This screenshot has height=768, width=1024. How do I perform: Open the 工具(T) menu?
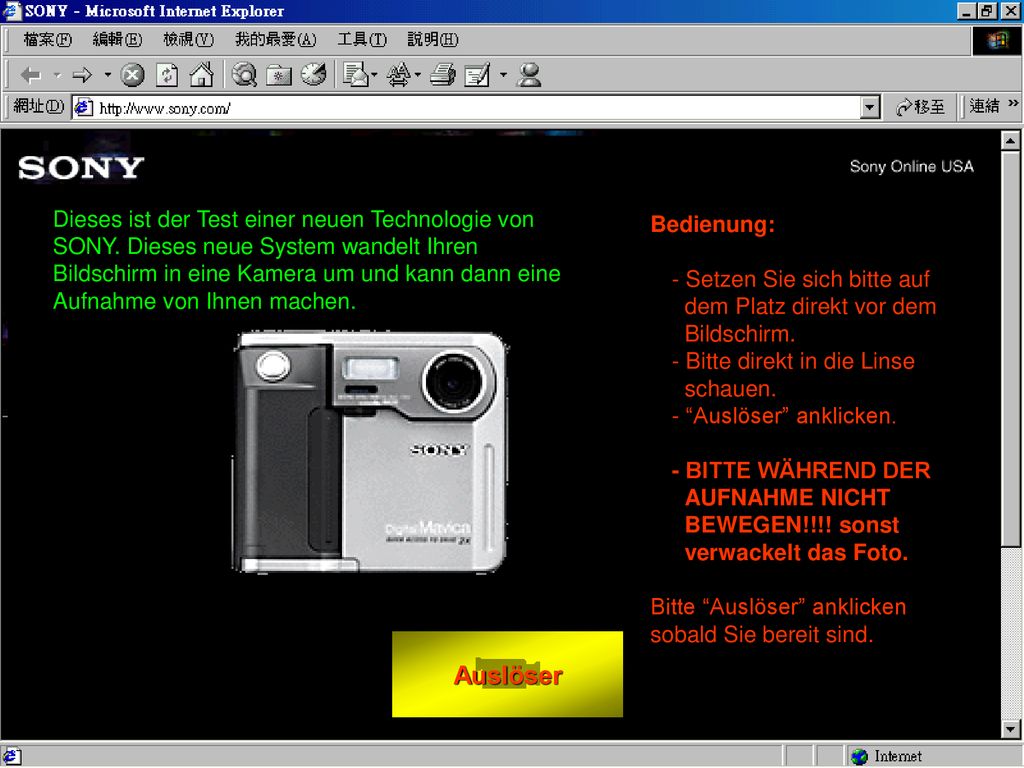click(362, 40)
